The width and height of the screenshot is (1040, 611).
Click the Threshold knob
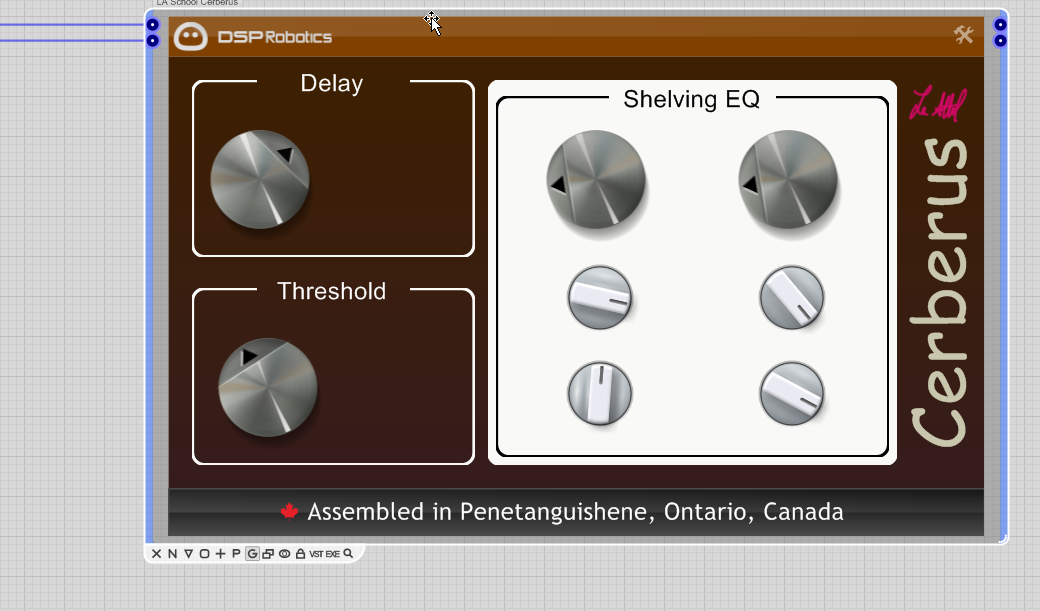(268, 387)
